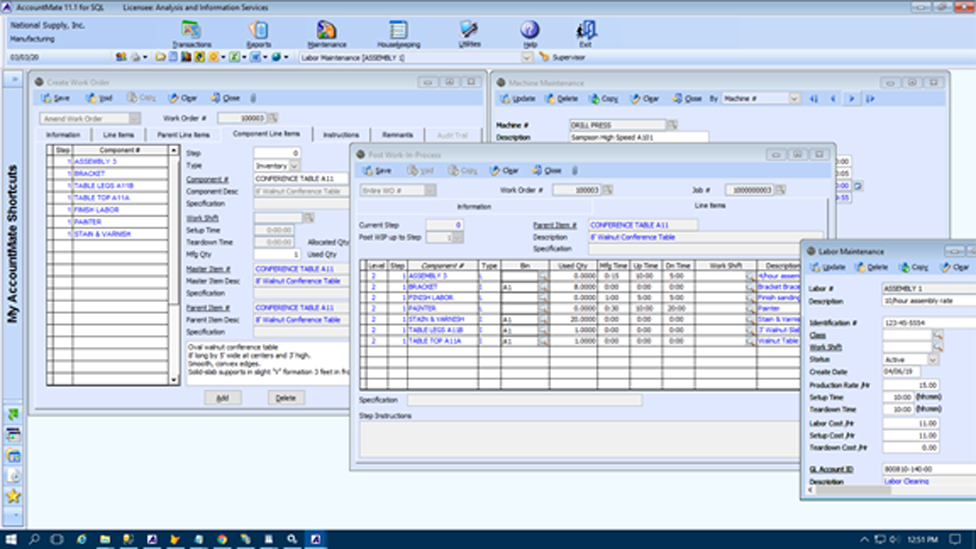Click Update in Machine Maintenance toolbar
Image resolution: width=976 pixels, height=549 pixels.
(x=518, y=99)
